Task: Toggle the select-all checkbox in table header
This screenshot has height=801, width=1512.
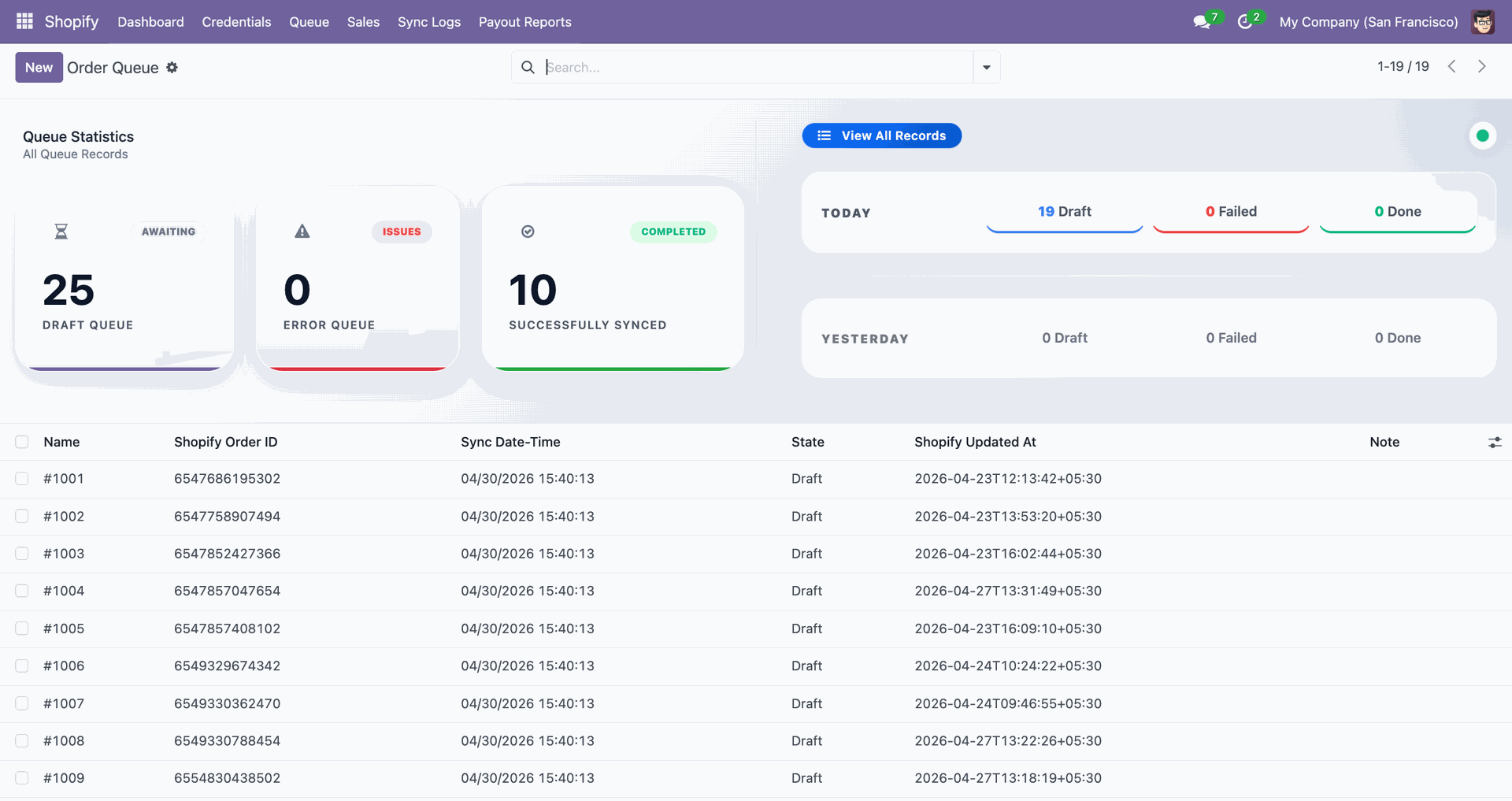Action: [22, 442]
